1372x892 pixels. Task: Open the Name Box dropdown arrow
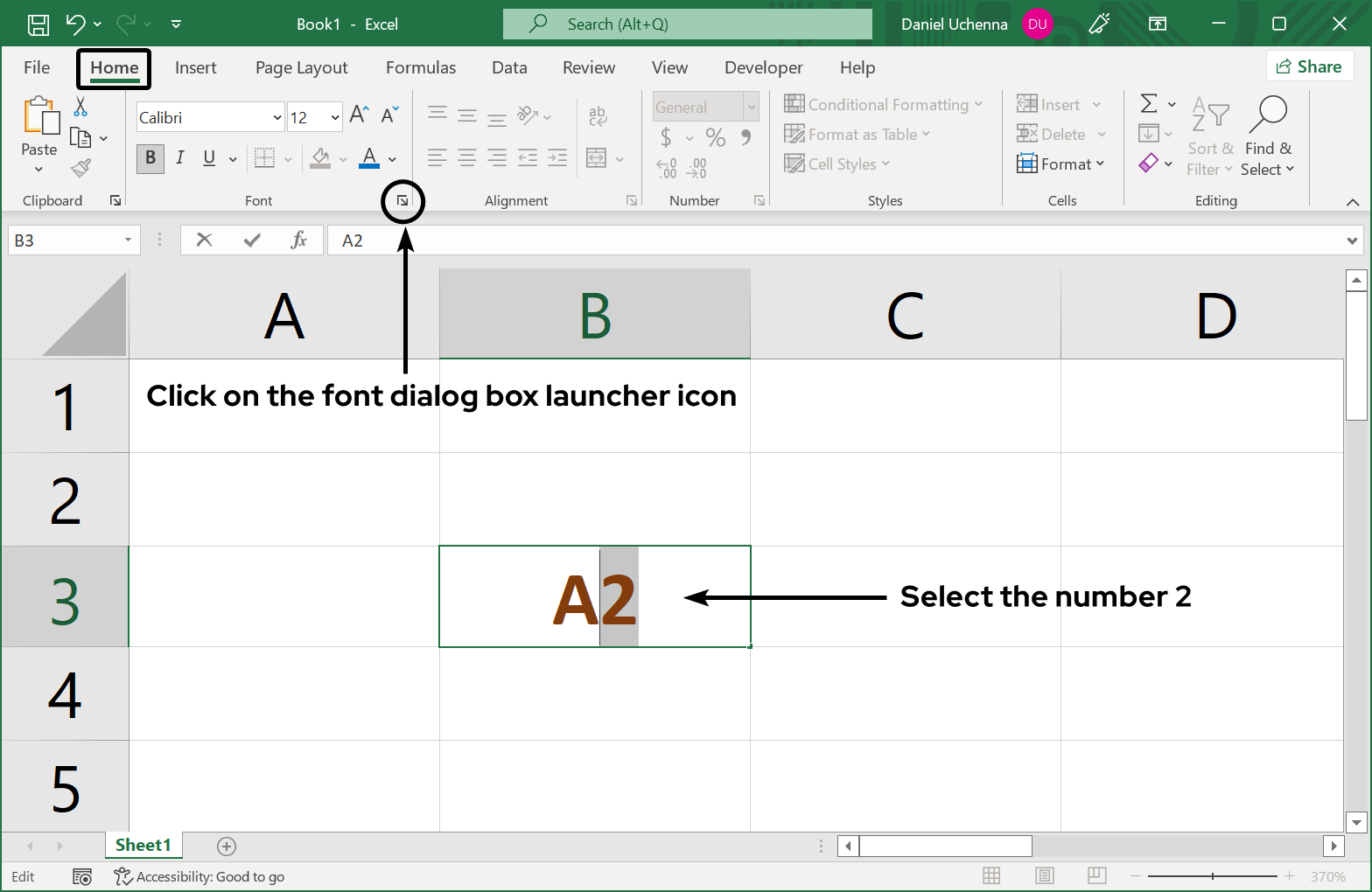[x=128, y=240]
